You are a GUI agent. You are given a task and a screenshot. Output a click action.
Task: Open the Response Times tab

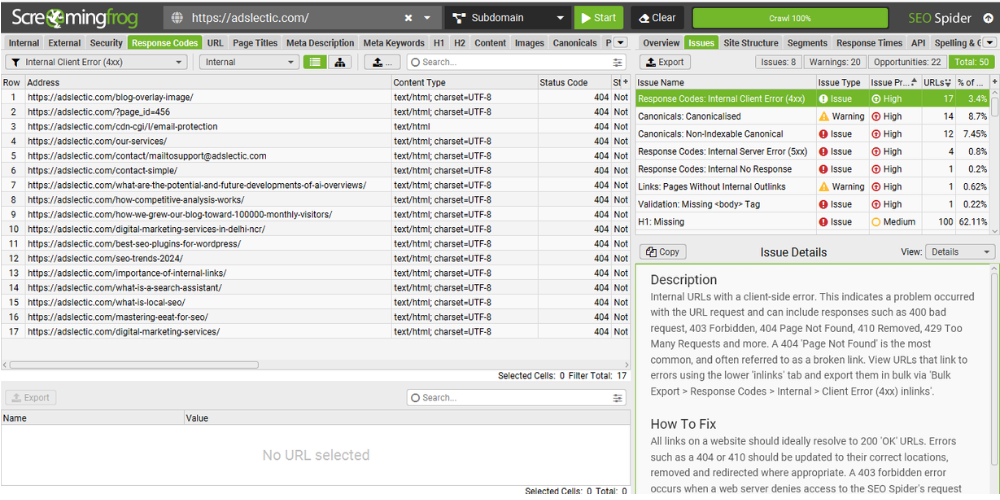[869, 43]
